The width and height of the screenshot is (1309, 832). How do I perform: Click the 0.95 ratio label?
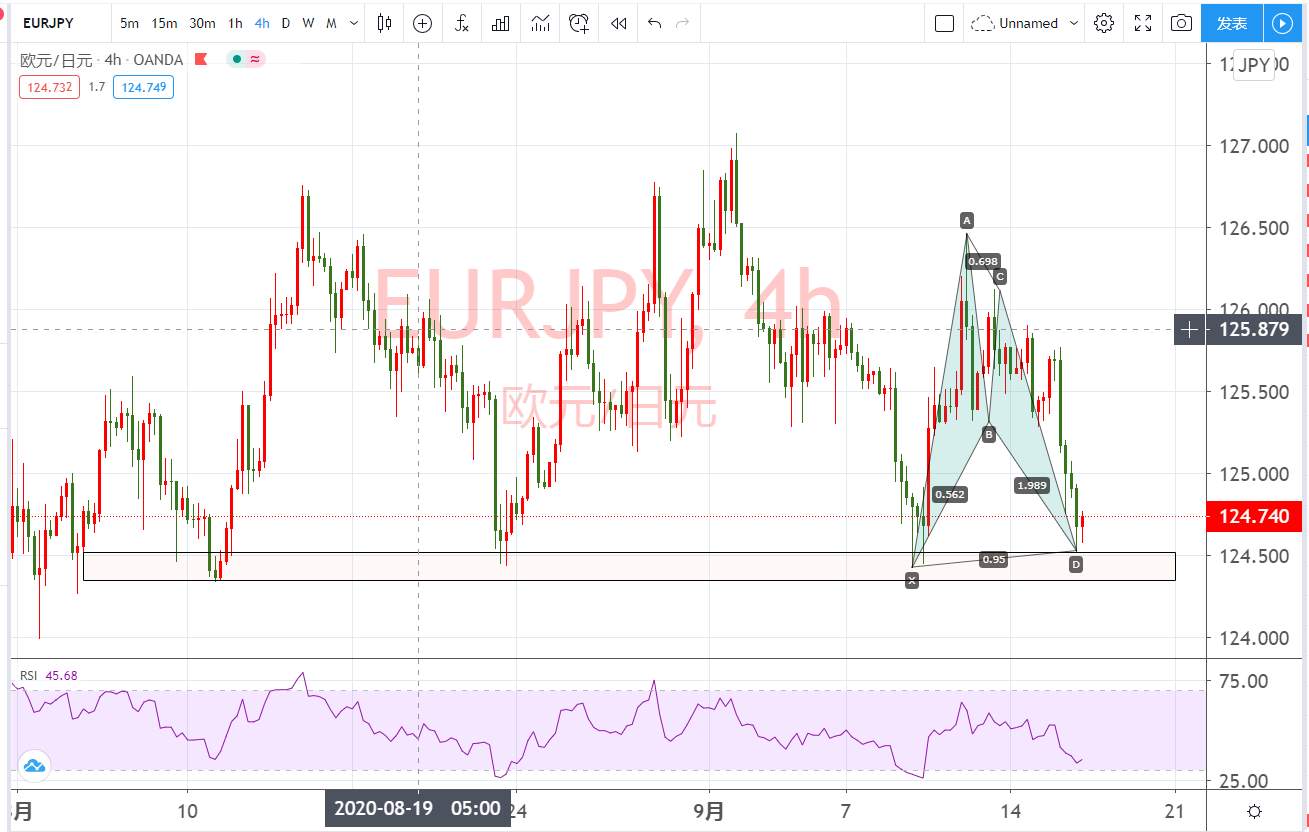point(994,559)
